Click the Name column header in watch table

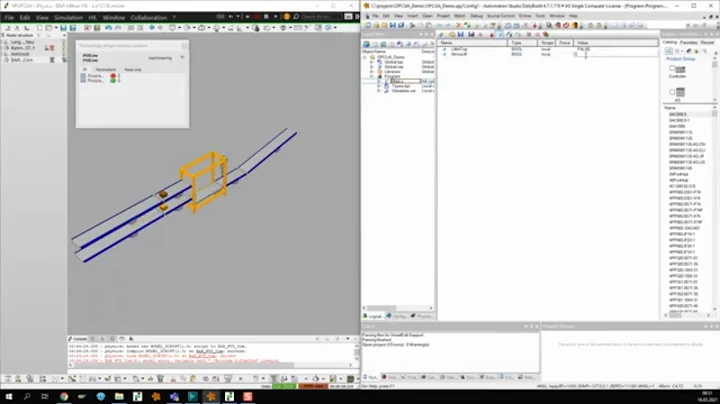[472, 43]
